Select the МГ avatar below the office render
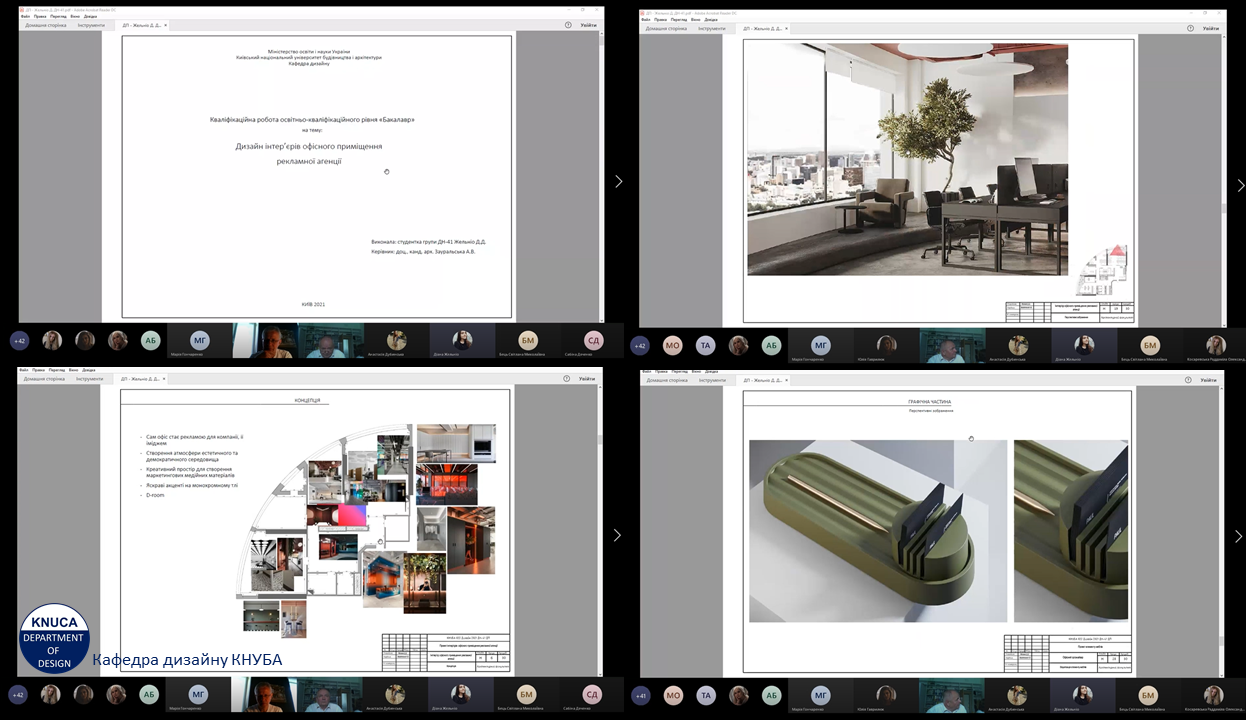This screenshot has height=720, width=1246. 821,345
